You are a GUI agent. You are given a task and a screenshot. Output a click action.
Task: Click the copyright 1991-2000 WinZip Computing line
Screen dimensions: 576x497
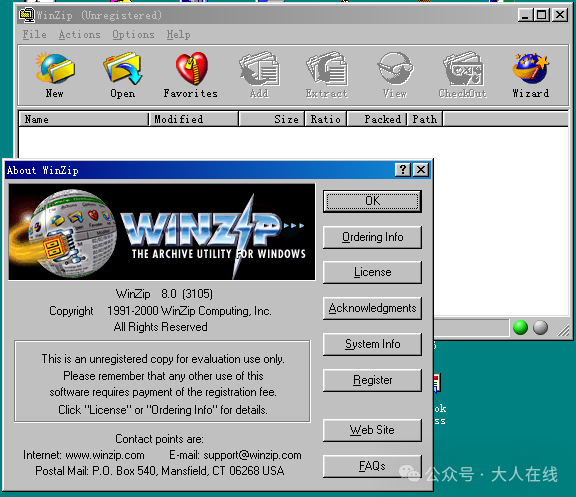[160, 311]
